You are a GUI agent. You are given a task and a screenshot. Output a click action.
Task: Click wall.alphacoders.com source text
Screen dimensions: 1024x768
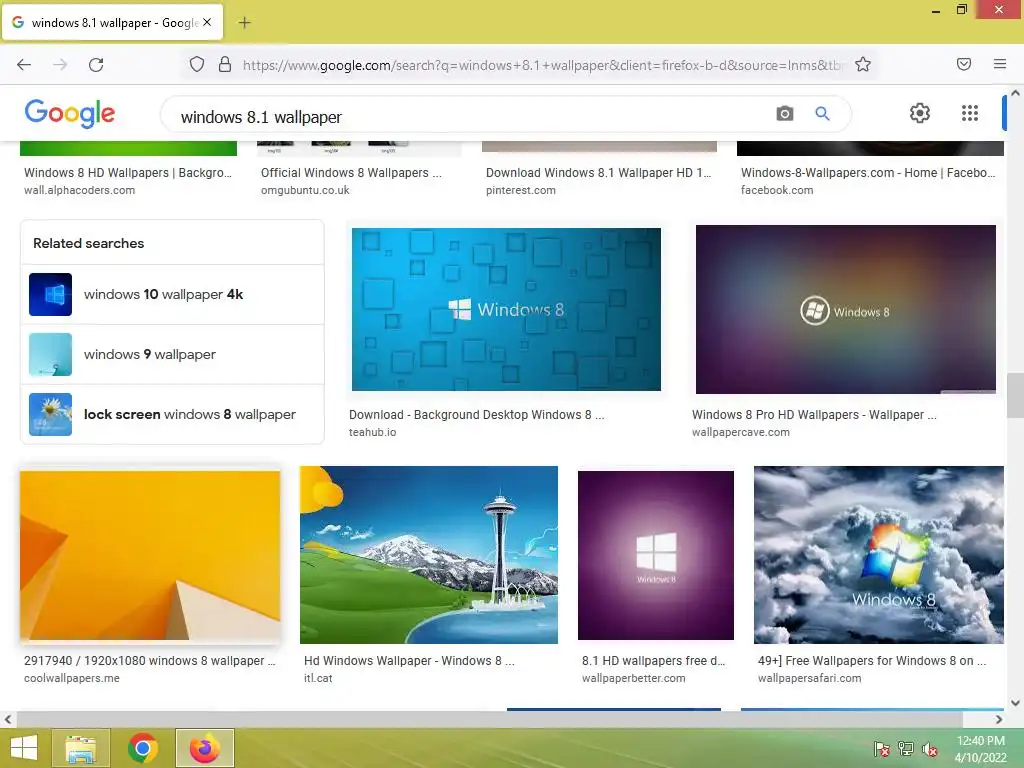pos(80,190)
